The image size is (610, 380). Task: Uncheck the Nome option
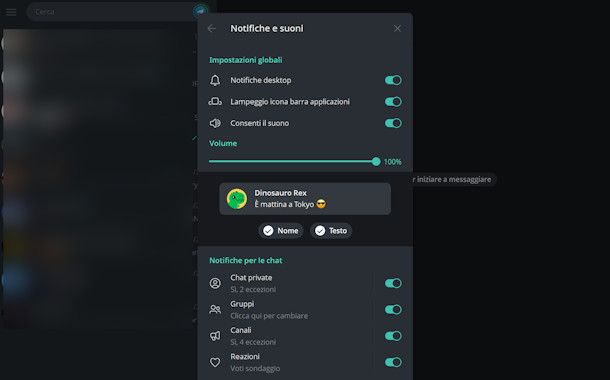280,231
